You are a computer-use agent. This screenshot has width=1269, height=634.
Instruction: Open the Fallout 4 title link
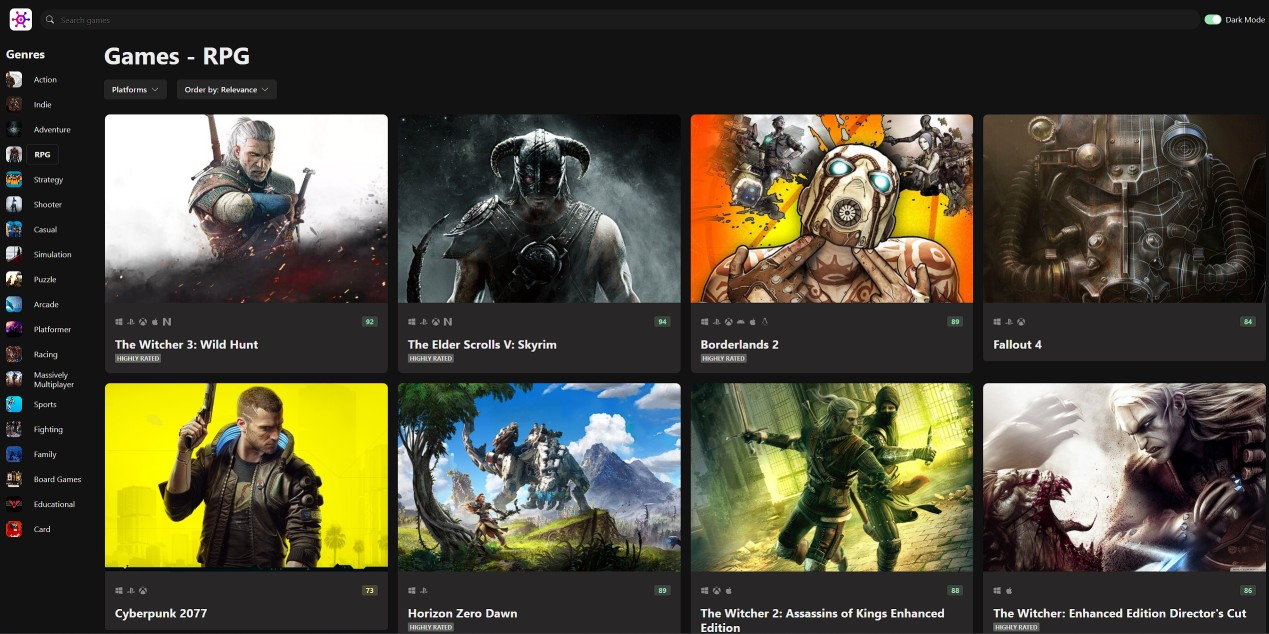(1018, 344)
